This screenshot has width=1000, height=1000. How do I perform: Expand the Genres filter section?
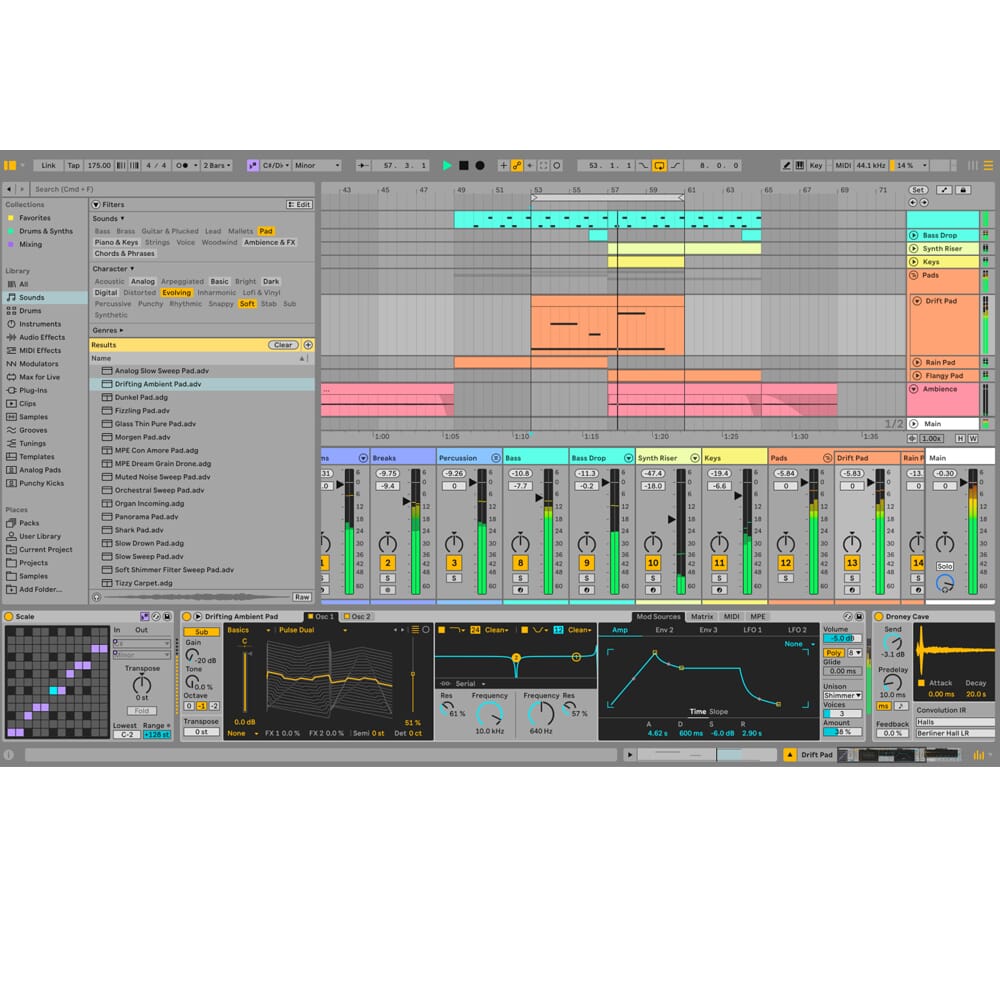(107, 330)
